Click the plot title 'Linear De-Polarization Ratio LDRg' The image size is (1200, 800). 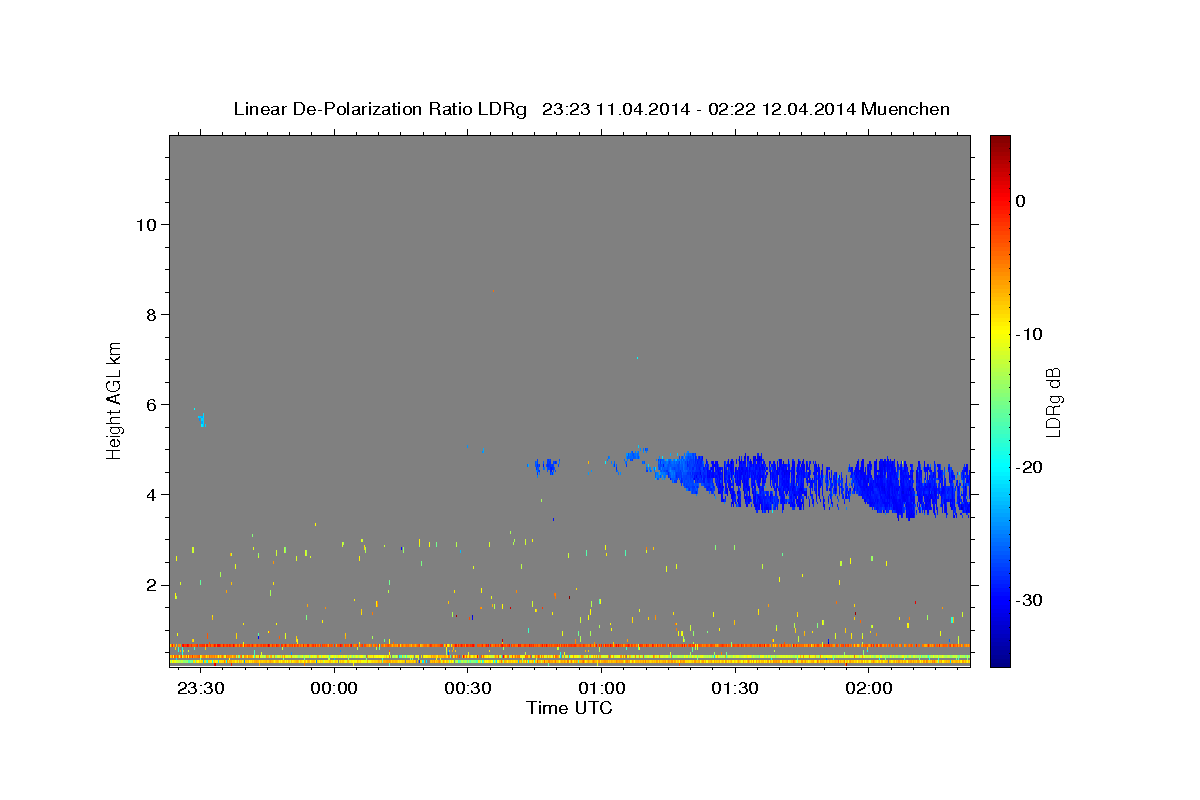pos(379,109)
